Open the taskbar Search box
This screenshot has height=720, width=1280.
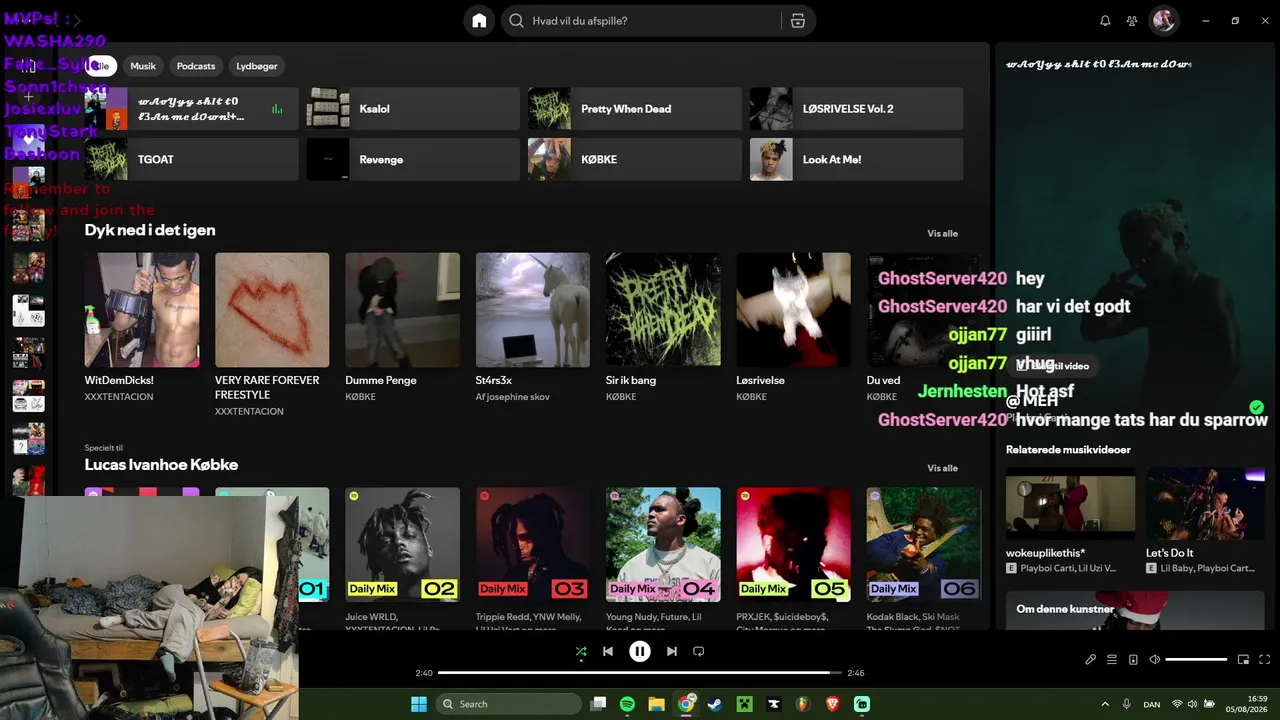(508, 704)
